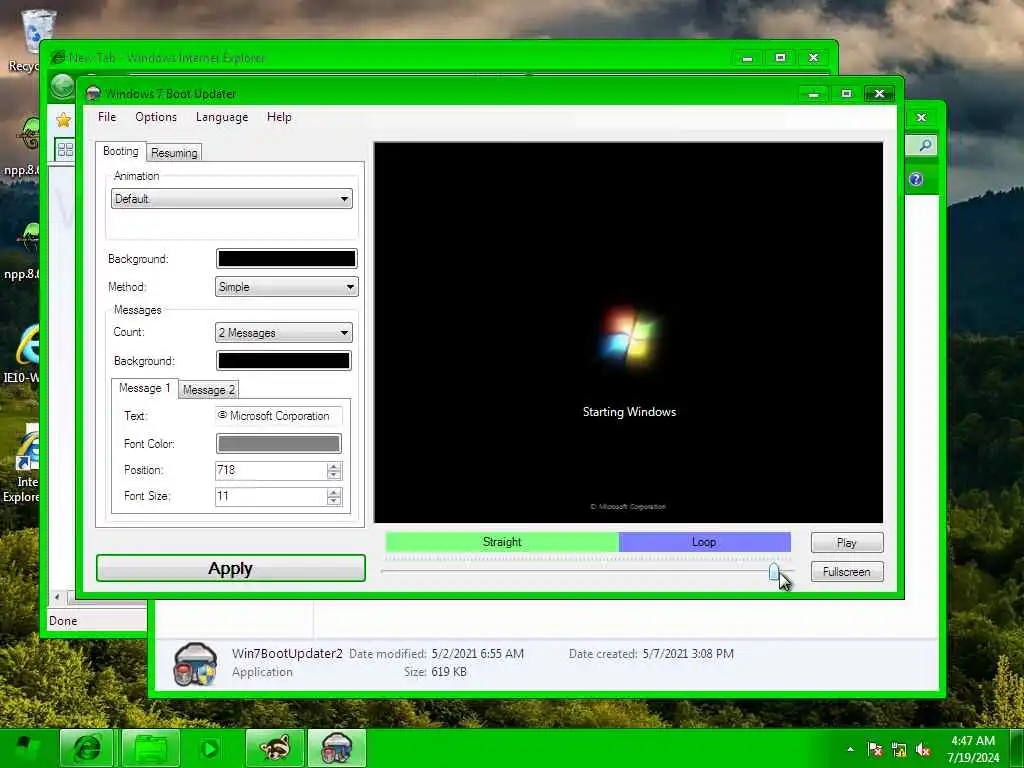Click the Windows 7 Boot Updater title icon
The width and height of the screenshot is (1024, 768).
coord(93,93)
